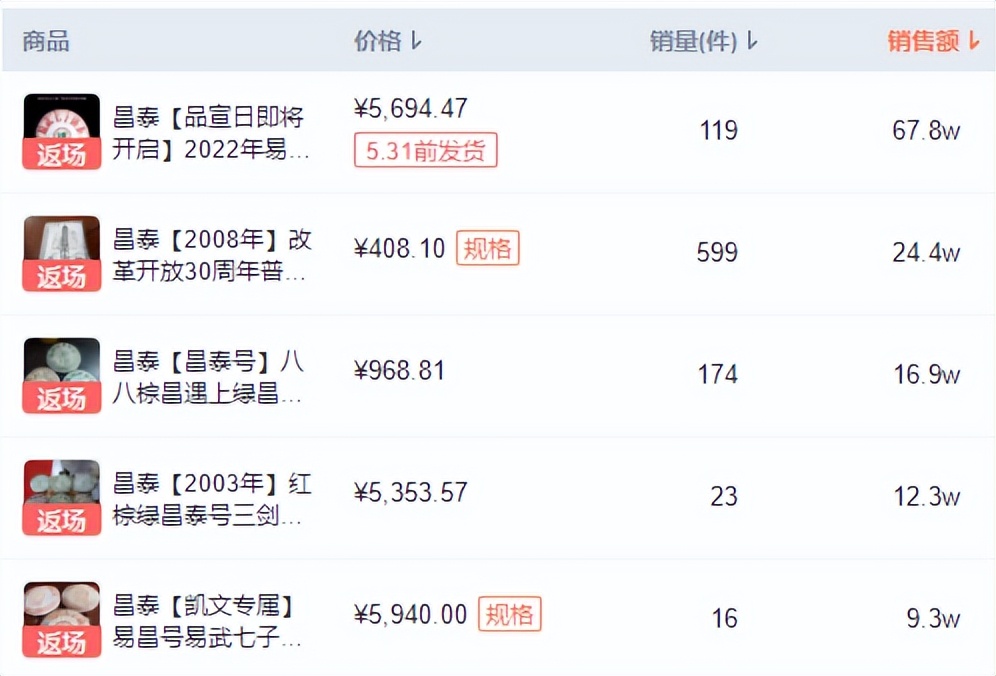The image size is (996, 676).
Task: Click the 商品 column header
Action: (x=46, y=41)
